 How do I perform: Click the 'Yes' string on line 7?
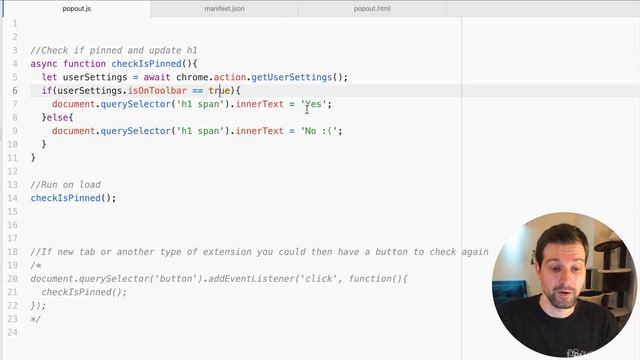coord(313,104)
